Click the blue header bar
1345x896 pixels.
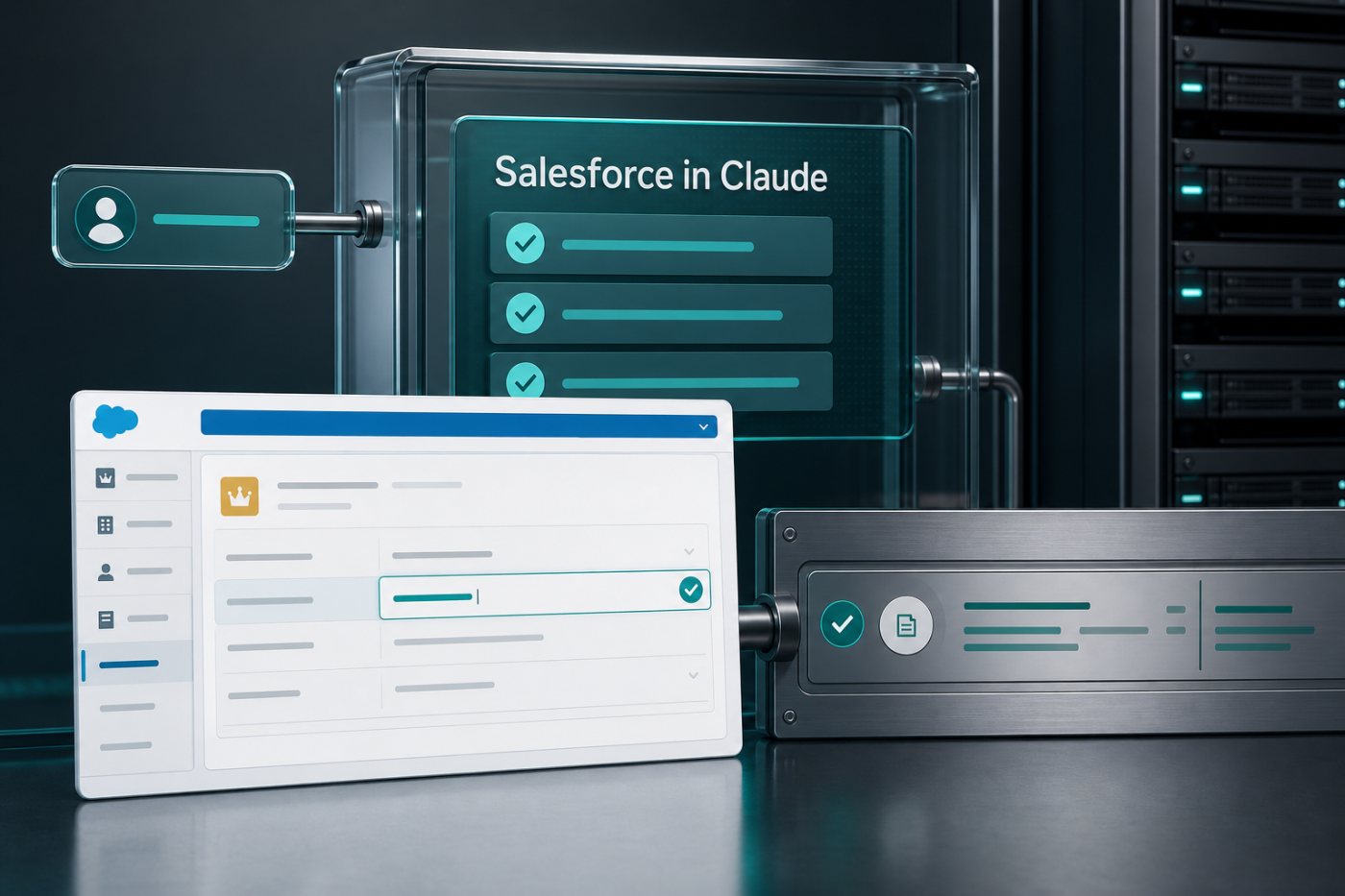(458, 424)
